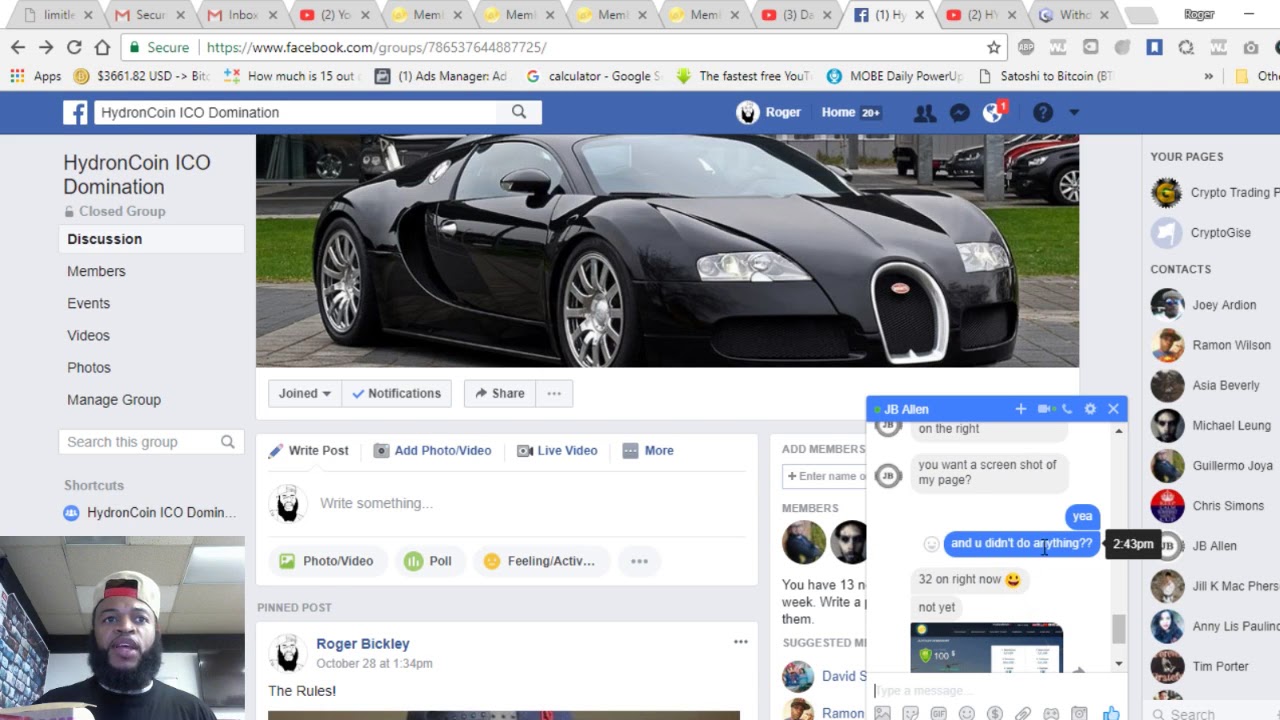Open the emoji picker in chat
Image resolution: width=1280 pixels, height=720 pixels.
point(966,713)
